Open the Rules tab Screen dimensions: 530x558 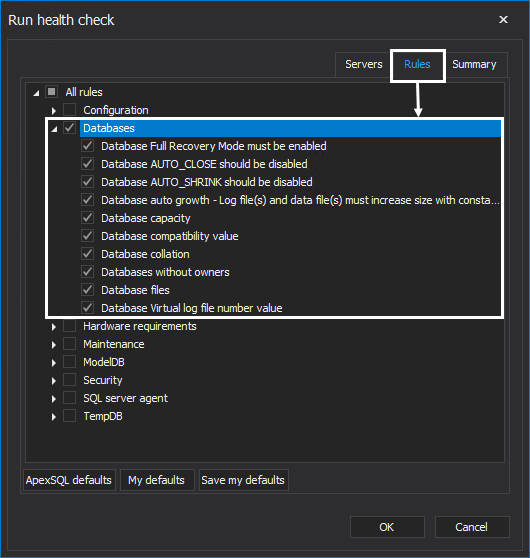tap(417, 64)
